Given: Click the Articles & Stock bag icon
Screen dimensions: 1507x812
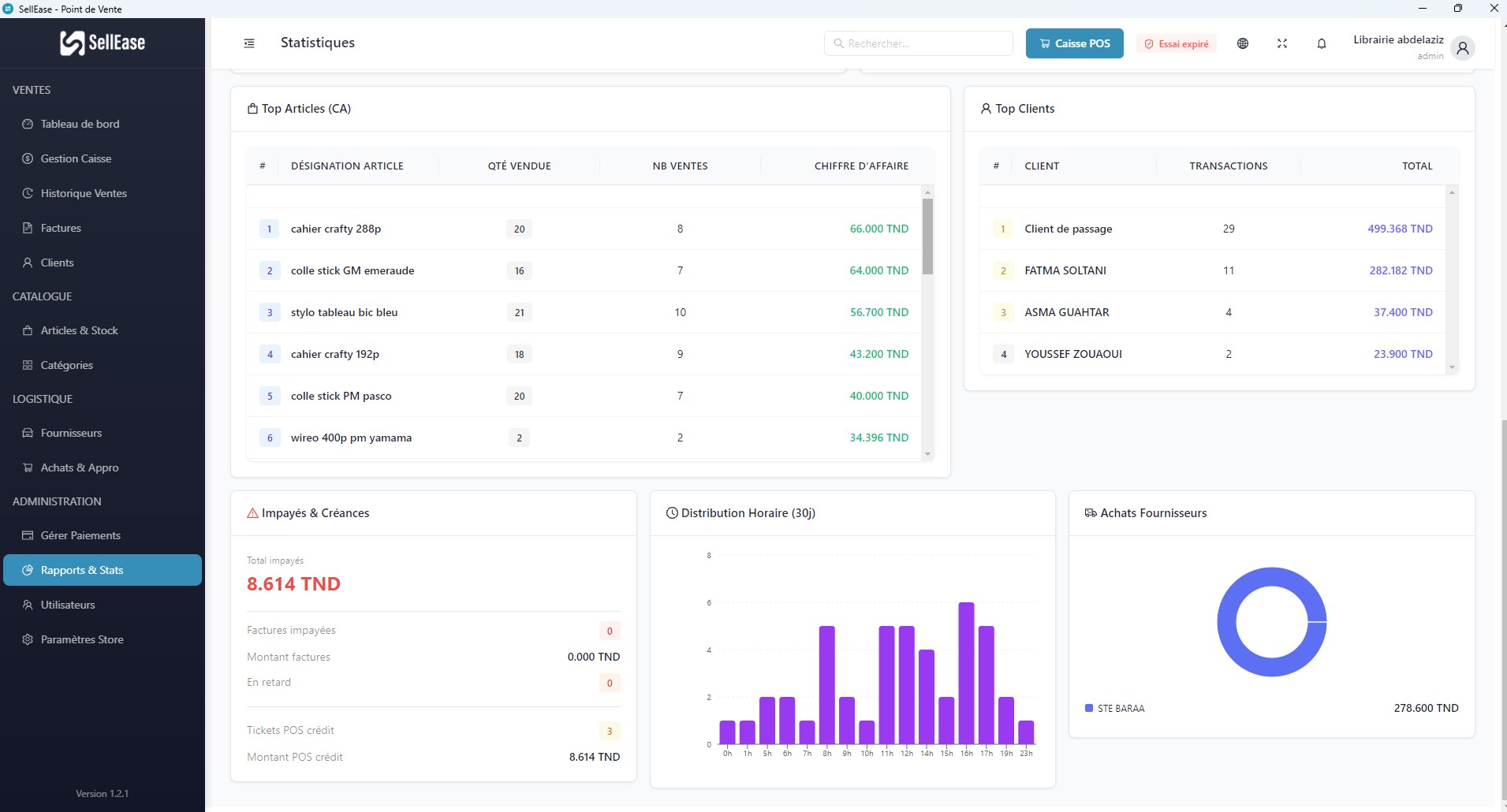Looking at the screenshot, I should (x=28, y=330).
